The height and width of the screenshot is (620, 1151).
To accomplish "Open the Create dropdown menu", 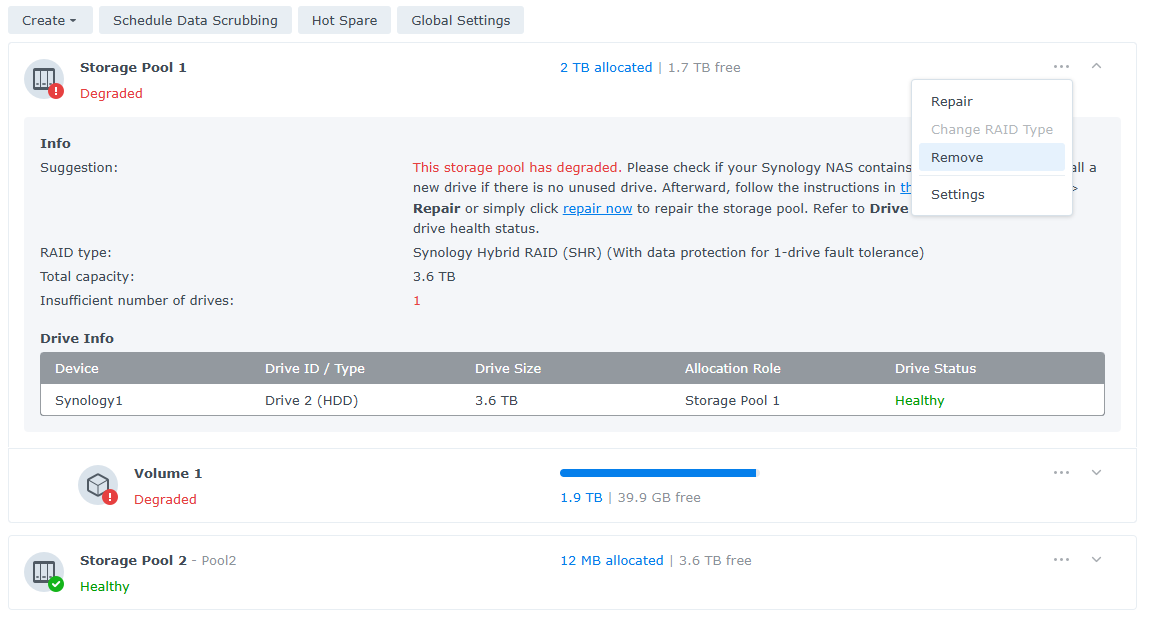I will point(50,20).
